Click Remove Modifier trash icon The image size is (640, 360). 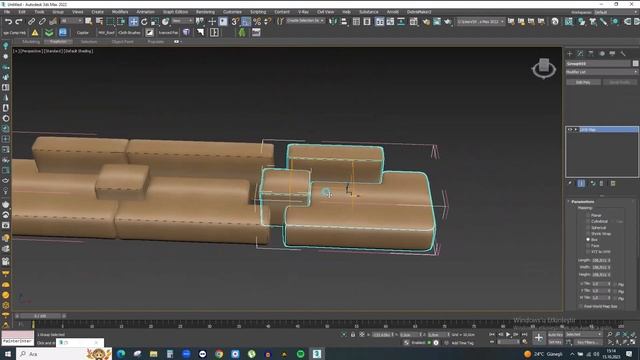(602, 184)
